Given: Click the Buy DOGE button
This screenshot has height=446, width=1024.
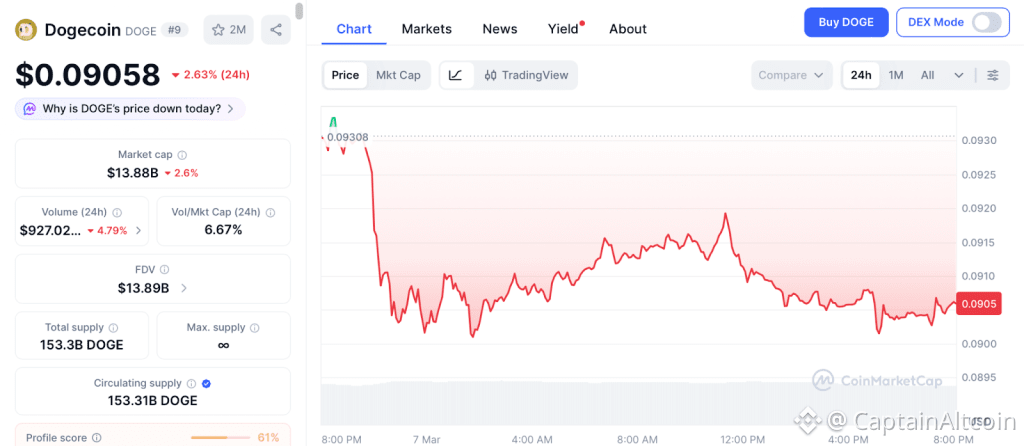Looking at the screenshot, I should (x=846, y=22).
